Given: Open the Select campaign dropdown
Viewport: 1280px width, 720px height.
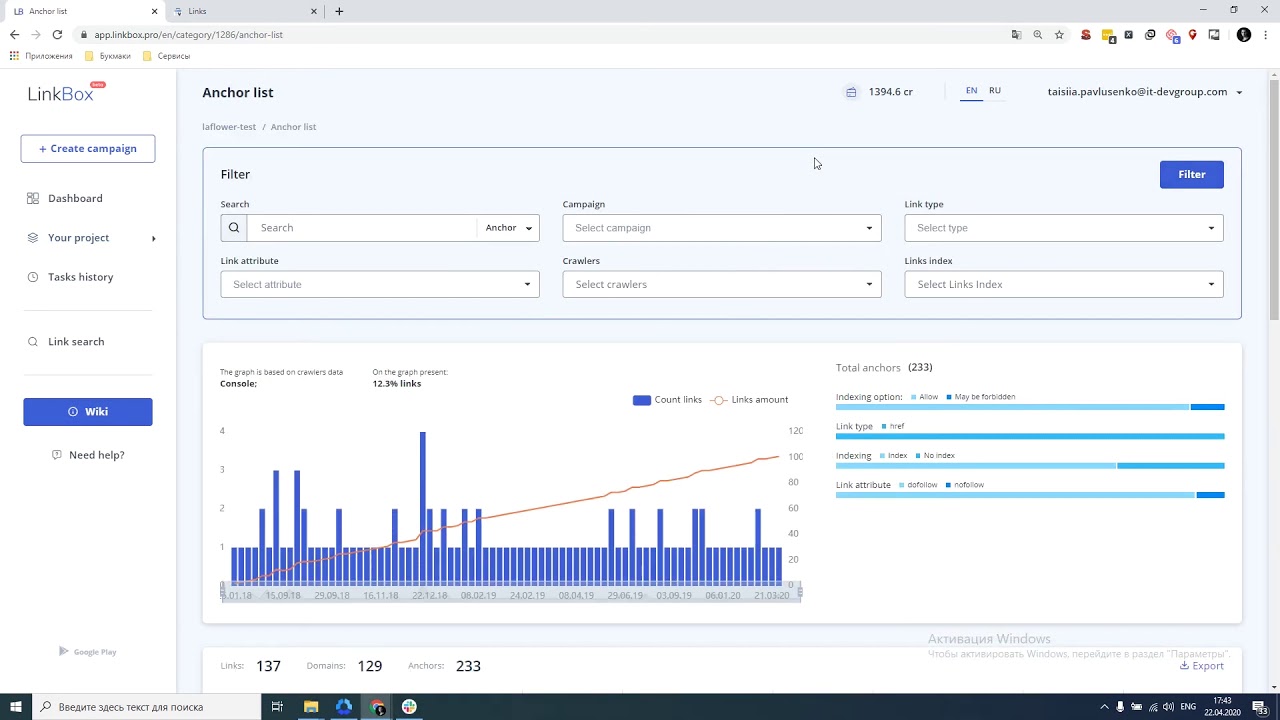Looking at the screenshot, I should [722, 228].
